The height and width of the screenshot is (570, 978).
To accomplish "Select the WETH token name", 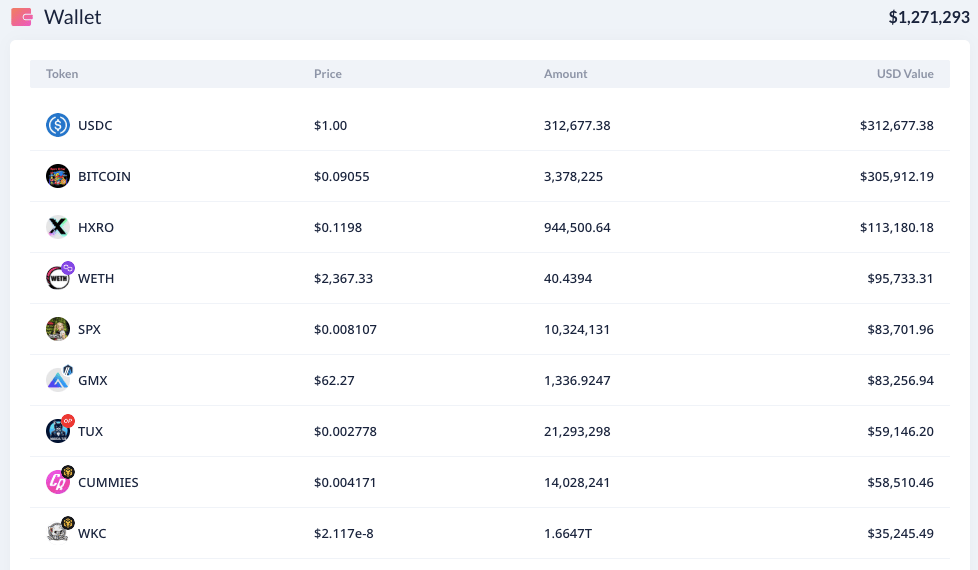I will pyautogui.click(x=95, y=279).
